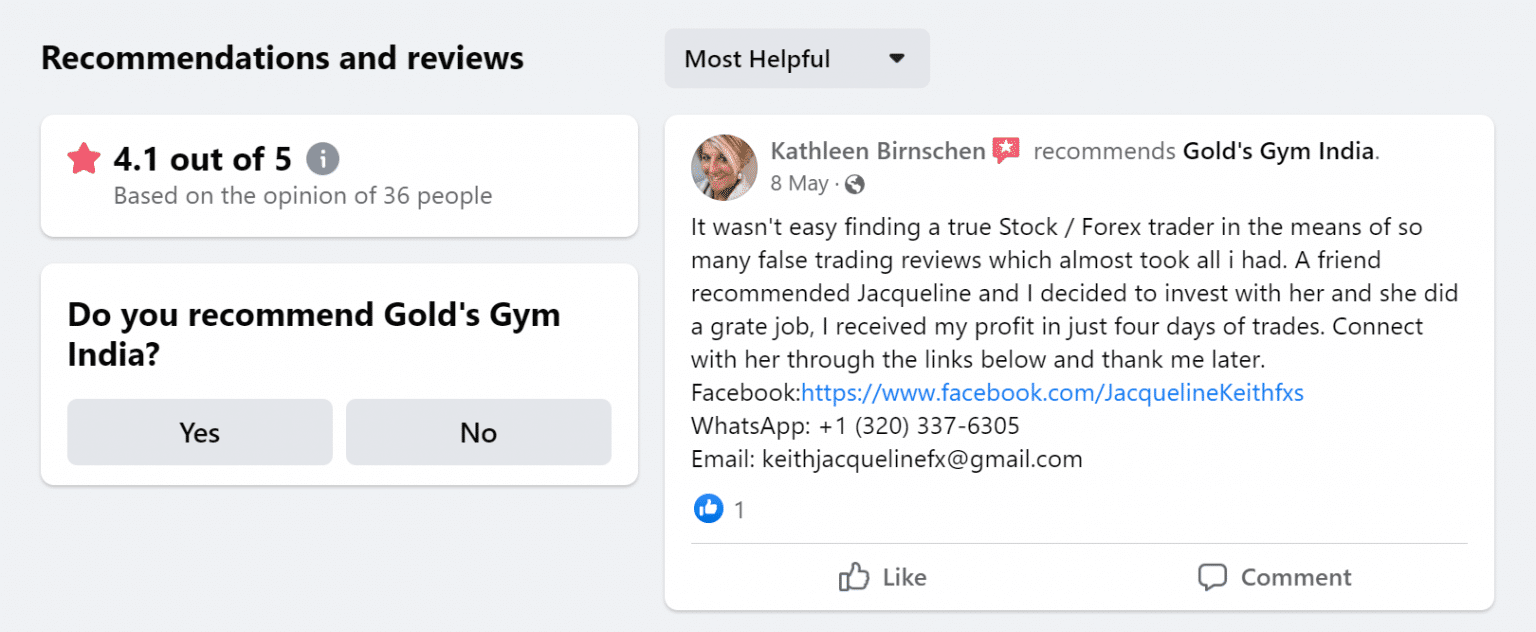Answer No to recommending Gold's Gym India
Viewport: 1536px width, 632px height.
pyautogui.click(x=478, y=432)
